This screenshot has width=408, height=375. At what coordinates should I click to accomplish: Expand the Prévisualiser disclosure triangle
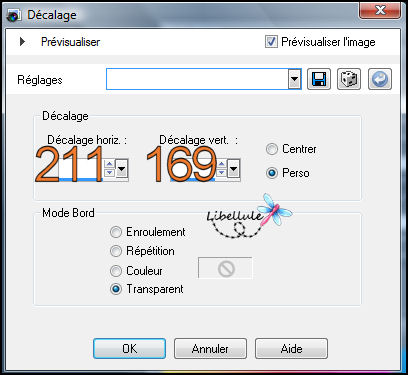pos(22,42)
